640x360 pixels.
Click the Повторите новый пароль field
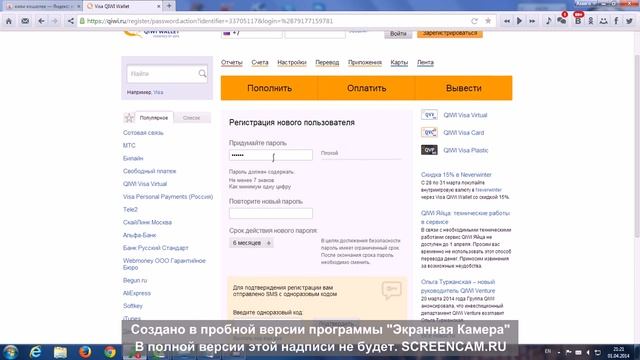click(271, 213)
